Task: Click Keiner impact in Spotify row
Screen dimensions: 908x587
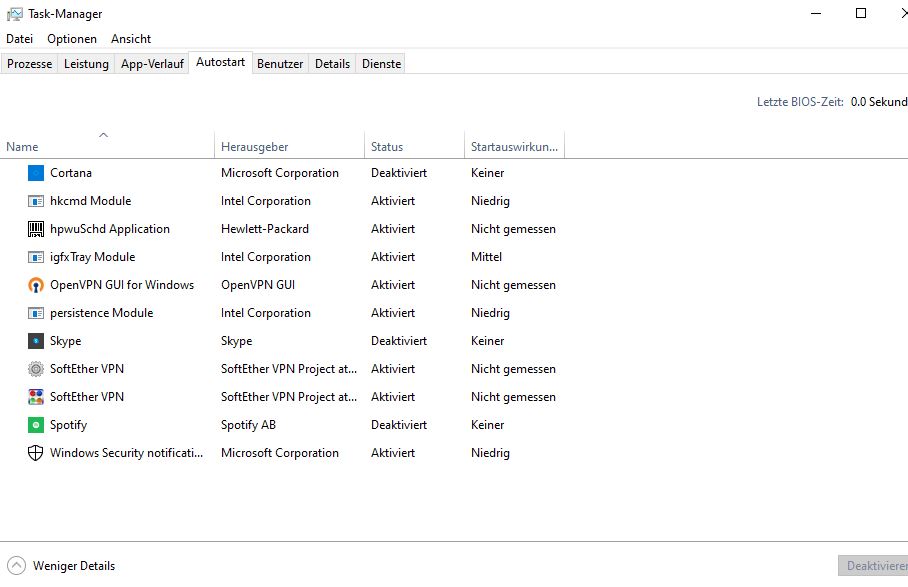Action: pos(488,425)
